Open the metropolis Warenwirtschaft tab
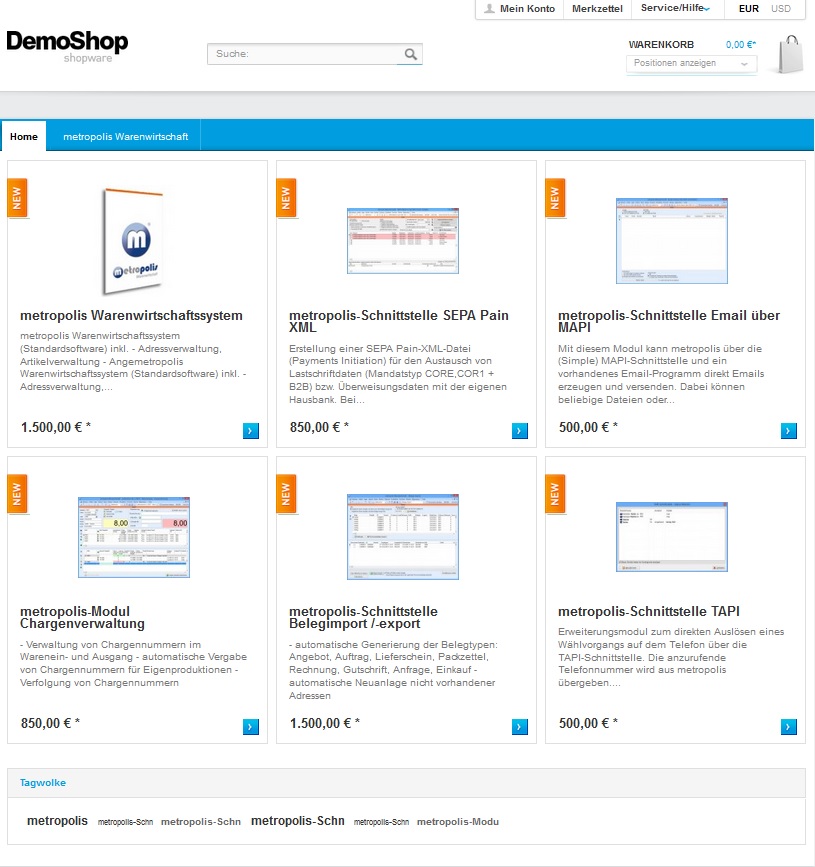The height and width of the screenshot is (867, 815). (125, 136)
